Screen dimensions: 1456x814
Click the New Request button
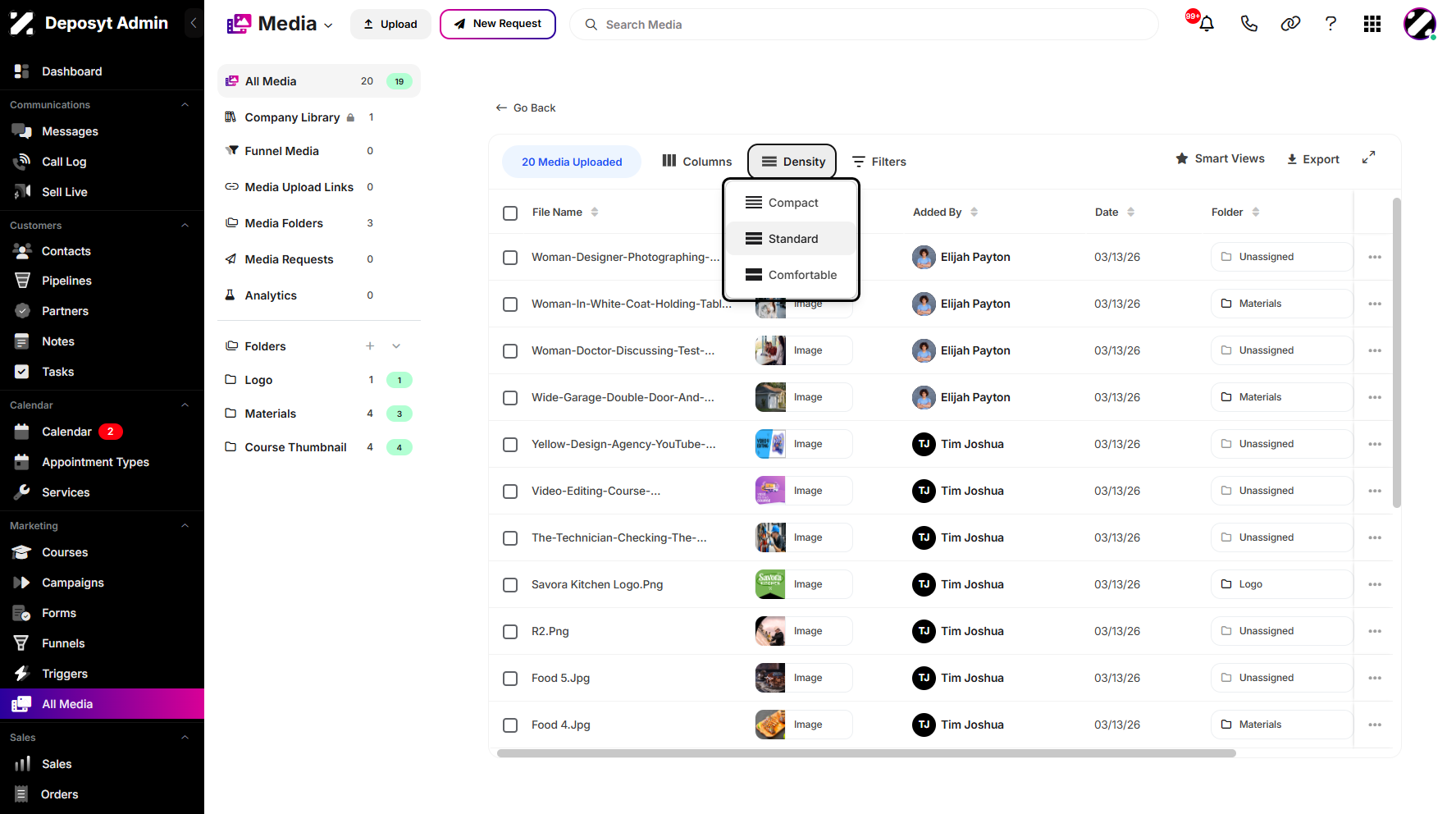coord(498,24)
